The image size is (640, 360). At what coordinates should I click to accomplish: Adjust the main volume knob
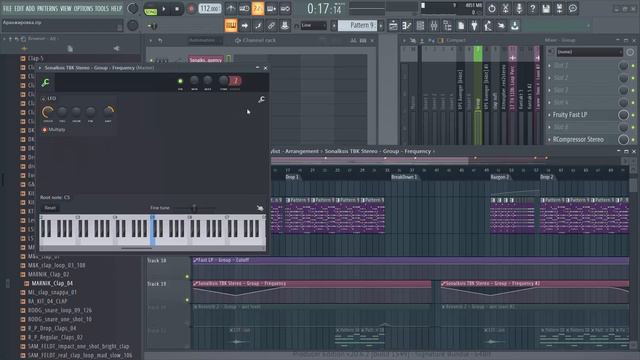point(132,8)
